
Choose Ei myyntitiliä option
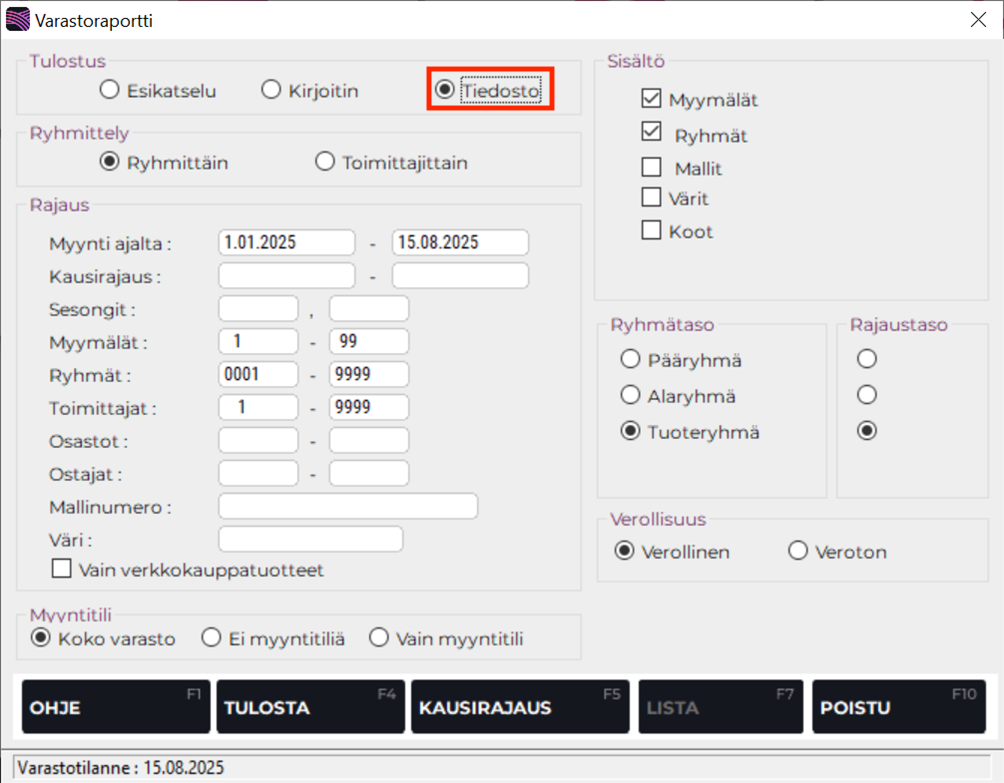click(210, 637)
